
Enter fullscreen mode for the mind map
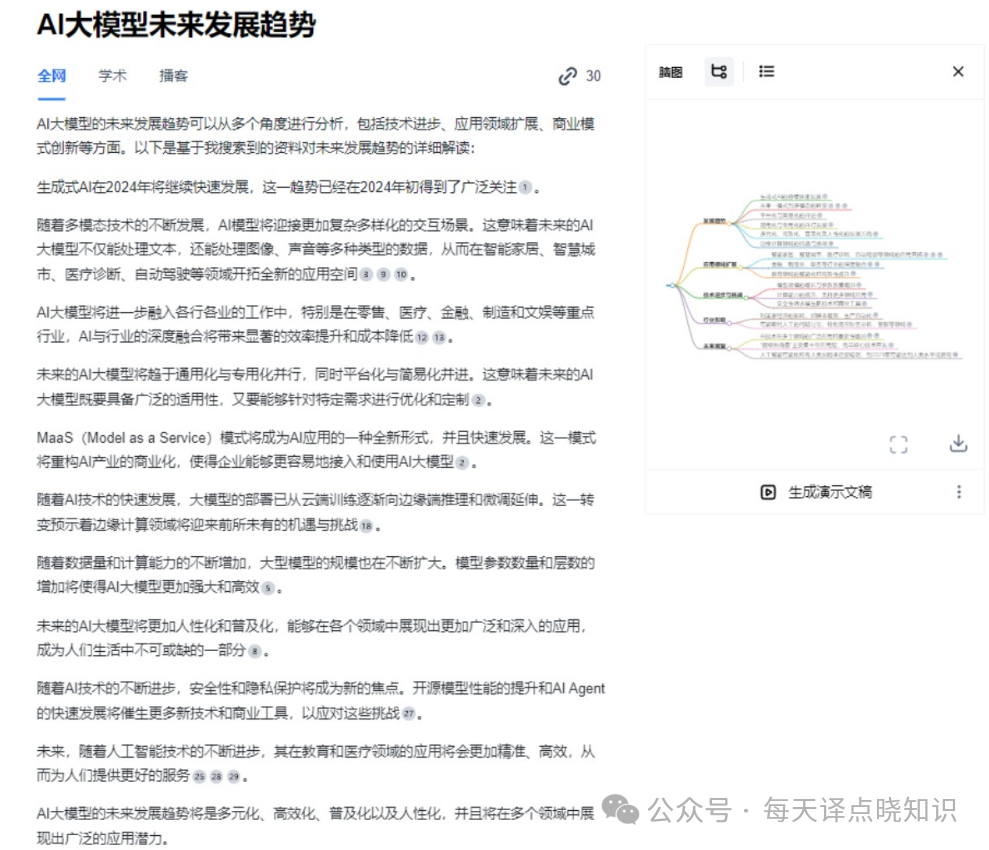[898, 446]
